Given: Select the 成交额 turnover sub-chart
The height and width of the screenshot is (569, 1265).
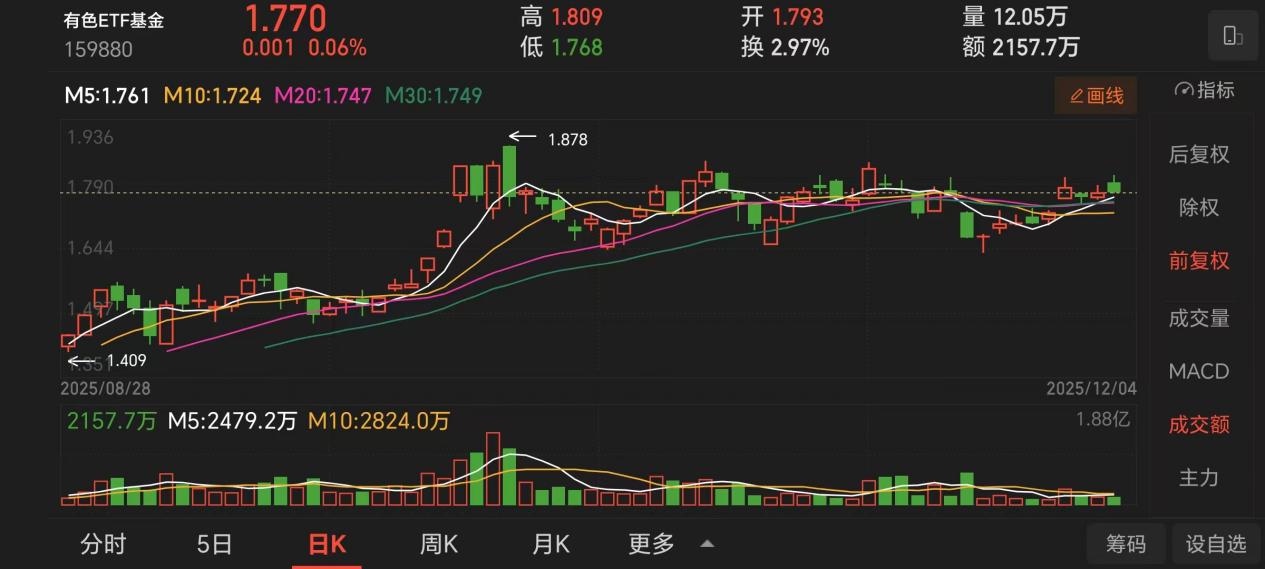Looking at the screenshot, I should pos(1199,424).
